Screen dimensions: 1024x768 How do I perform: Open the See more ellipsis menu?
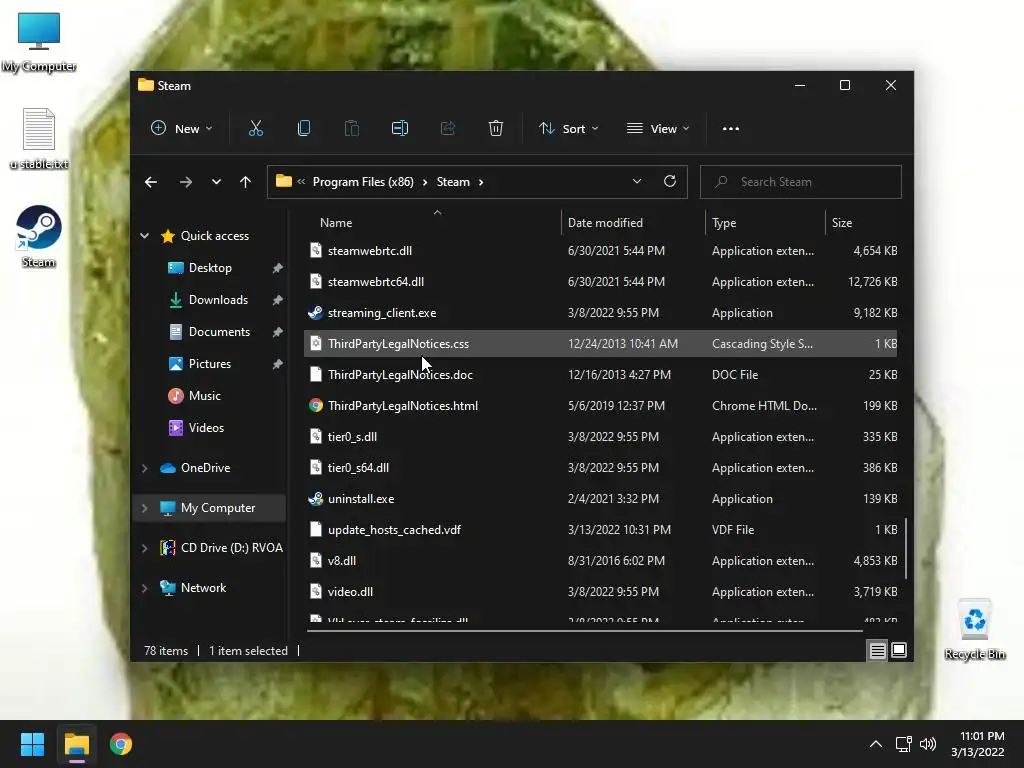point(731,129)
